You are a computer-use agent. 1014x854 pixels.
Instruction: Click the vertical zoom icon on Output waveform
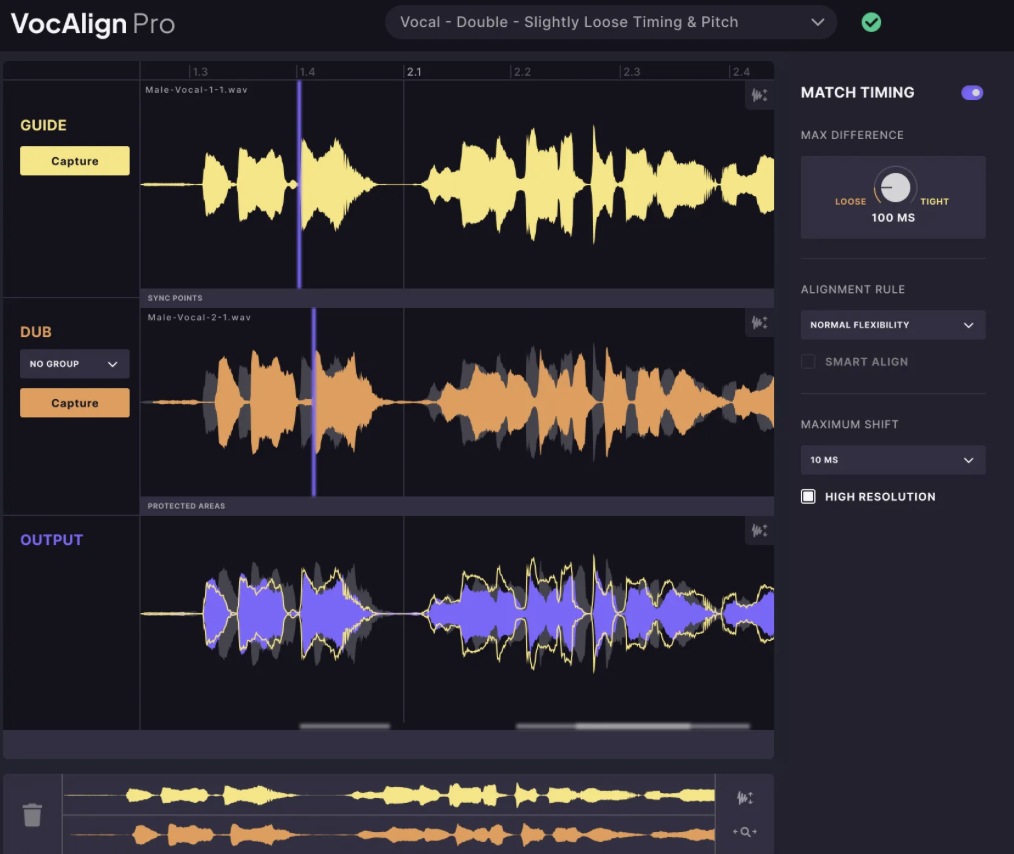coord(758,531)
